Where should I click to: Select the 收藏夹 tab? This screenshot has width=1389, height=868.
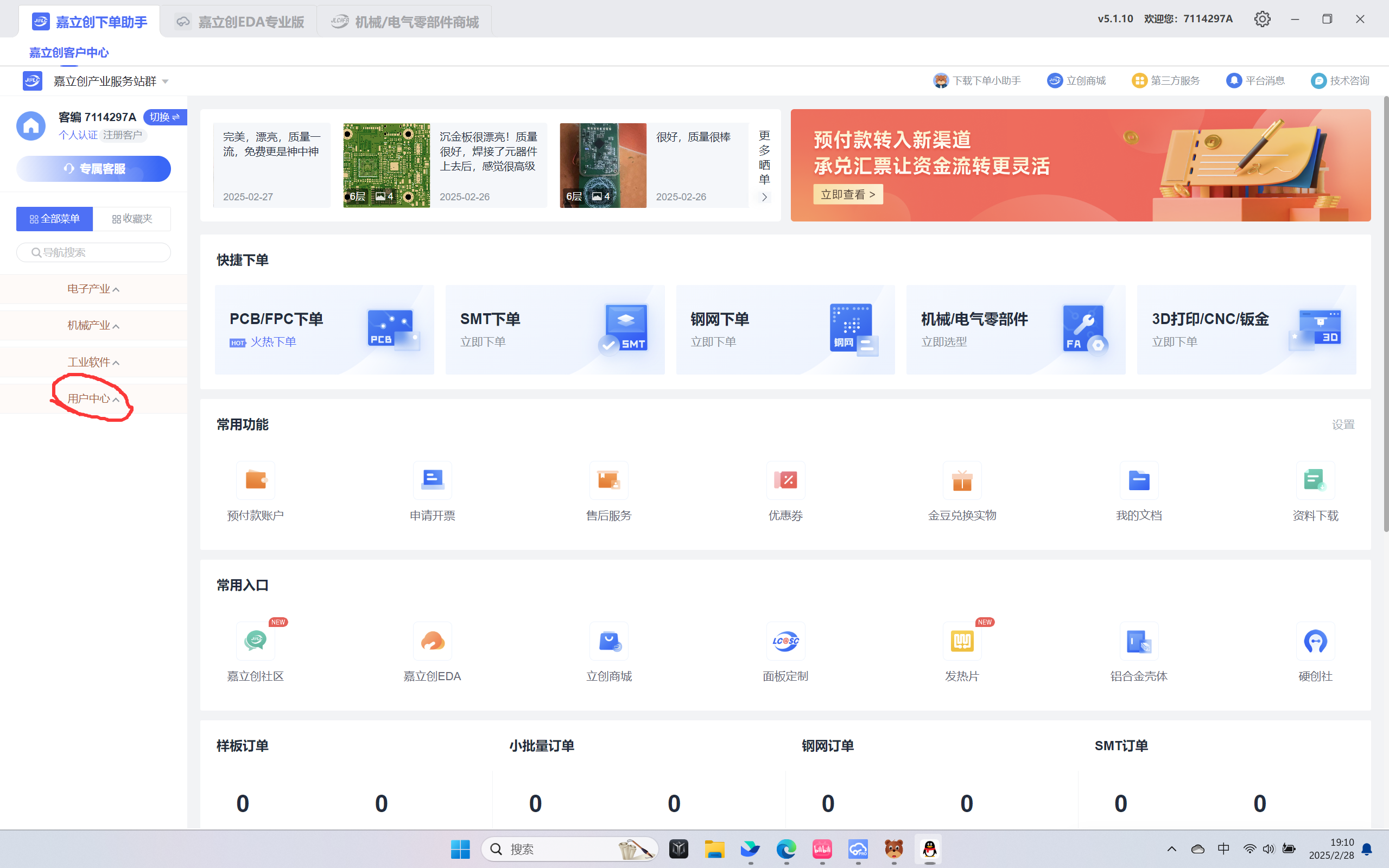click(x=132, y=219)
